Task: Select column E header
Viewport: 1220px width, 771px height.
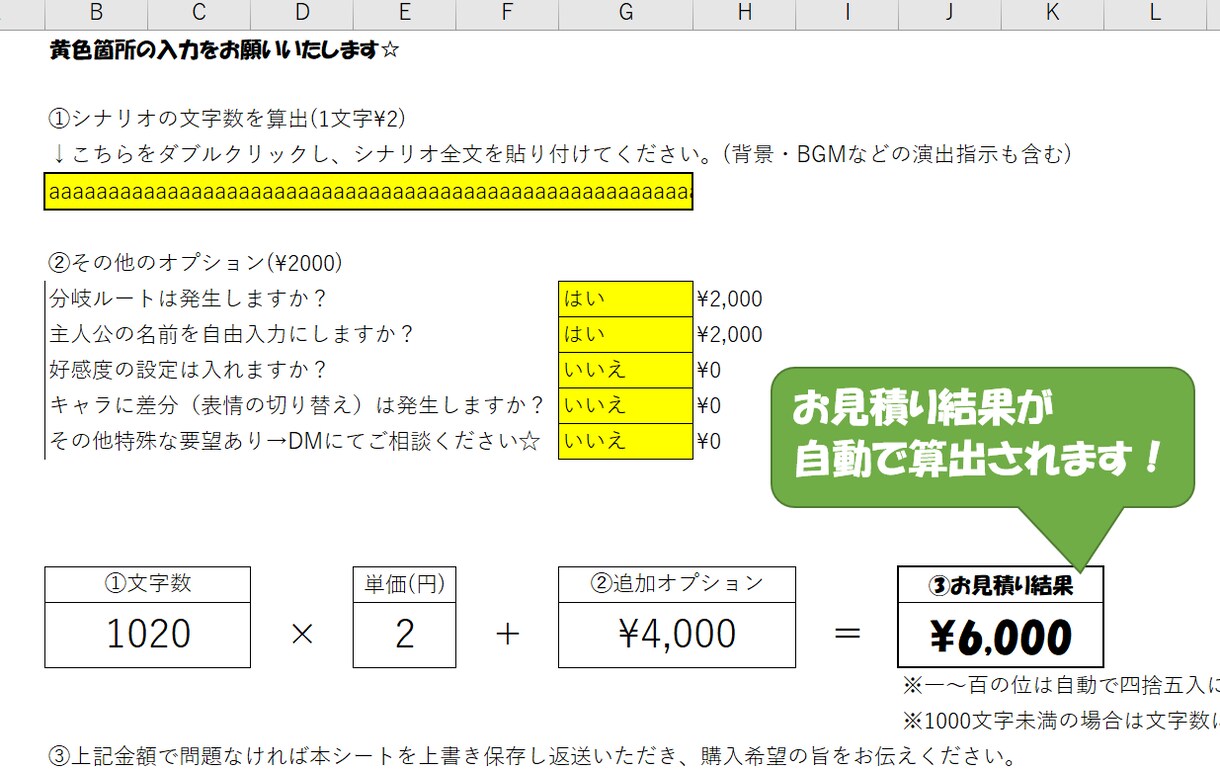Action: (x=404, y=13)
